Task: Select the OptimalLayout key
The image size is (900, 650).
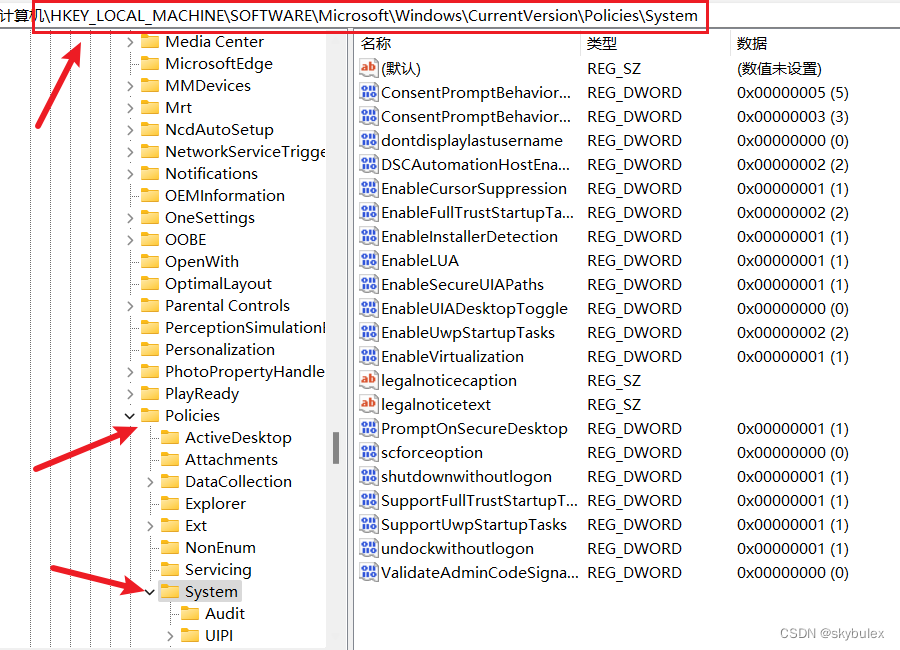Action: point(218,284)
